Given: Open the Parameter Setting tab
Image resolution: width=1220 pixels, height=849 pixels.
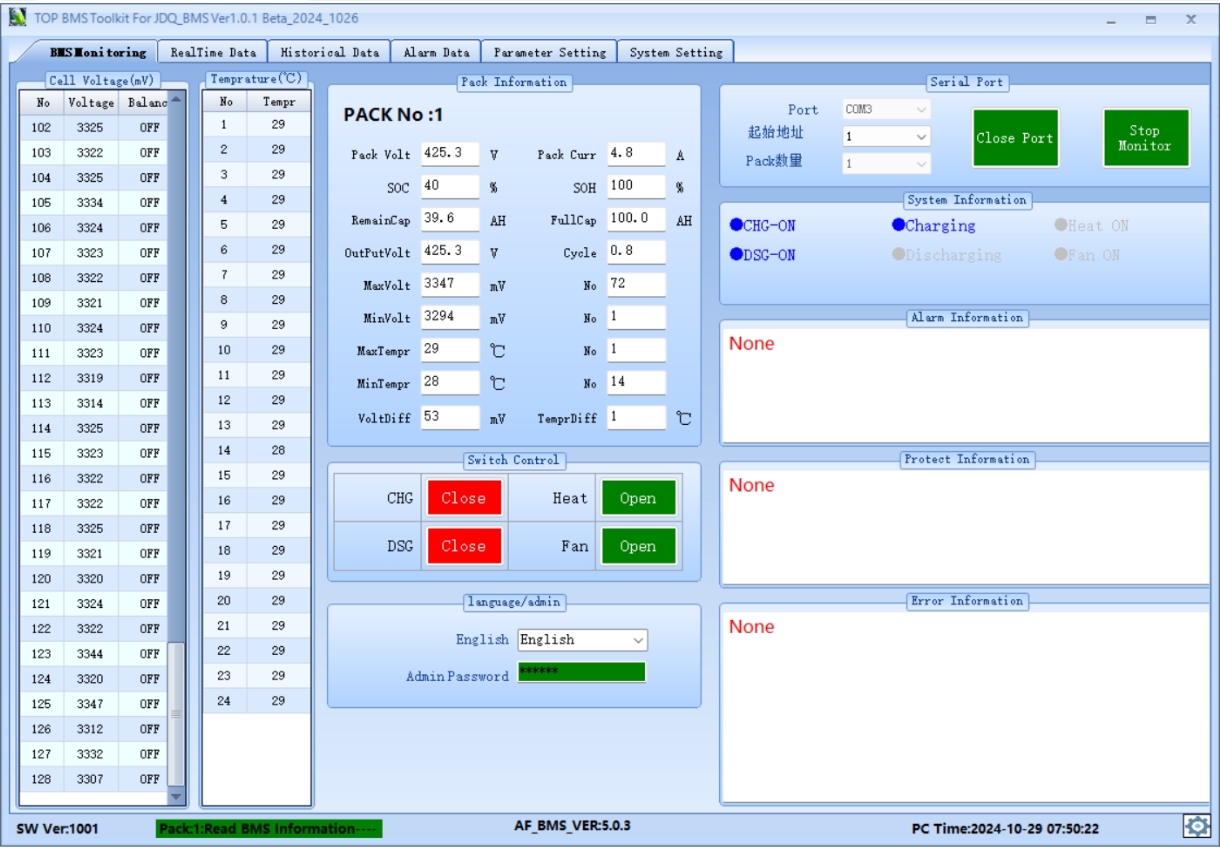Looking at the screenshot, I should [549, 52].
